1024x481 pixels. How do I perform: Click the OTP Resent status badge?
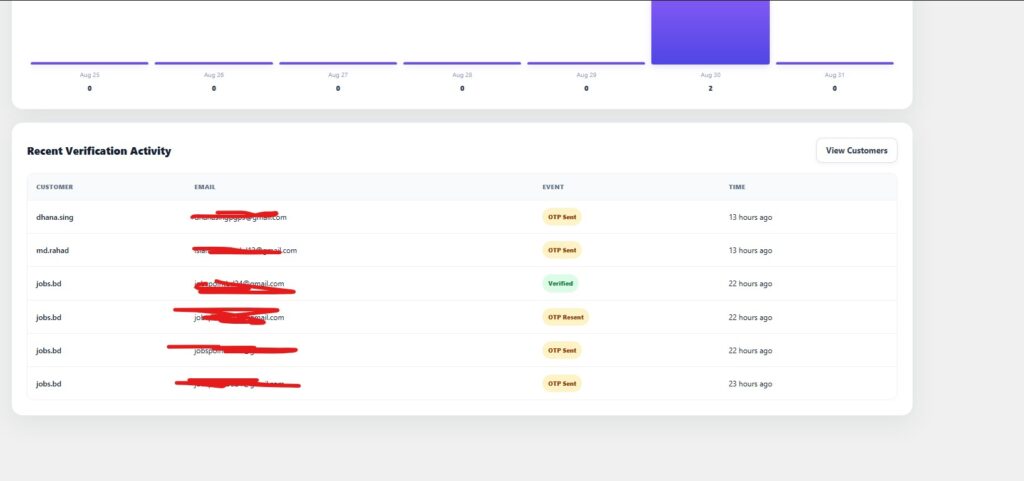coord(566,317)
